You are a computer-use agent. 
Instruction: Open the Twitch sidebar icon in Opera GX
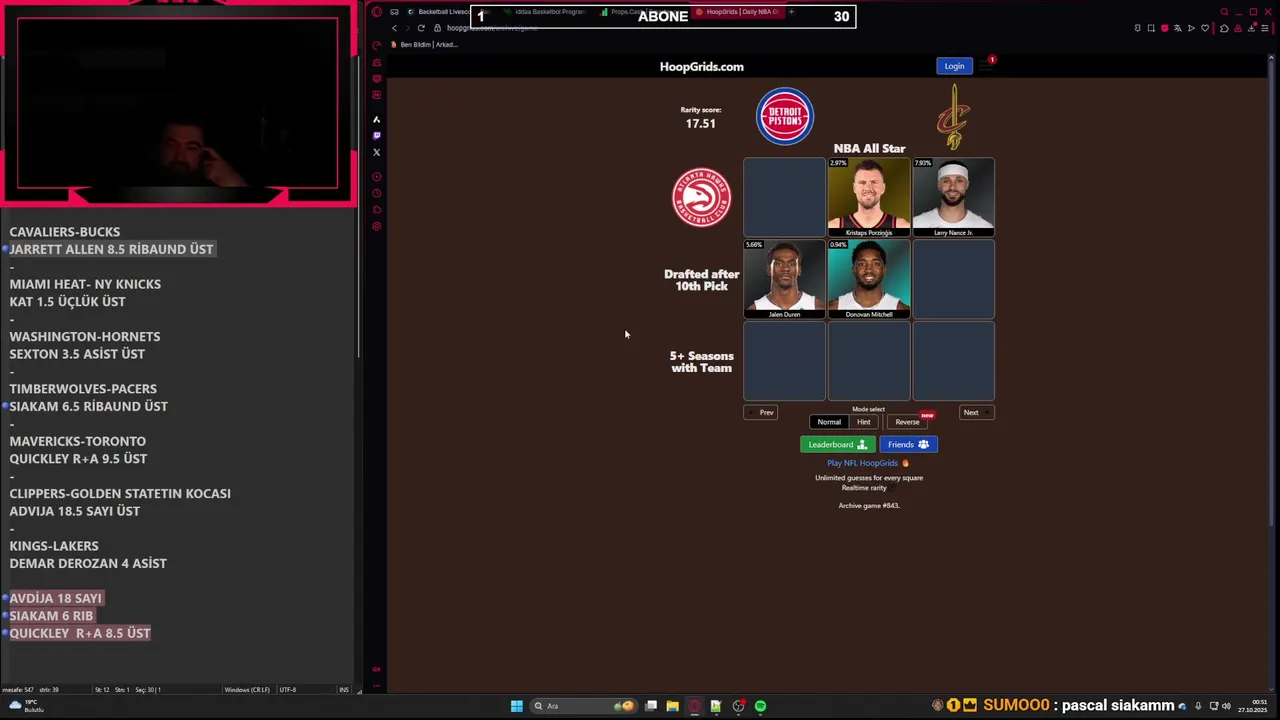click(377, 135)
